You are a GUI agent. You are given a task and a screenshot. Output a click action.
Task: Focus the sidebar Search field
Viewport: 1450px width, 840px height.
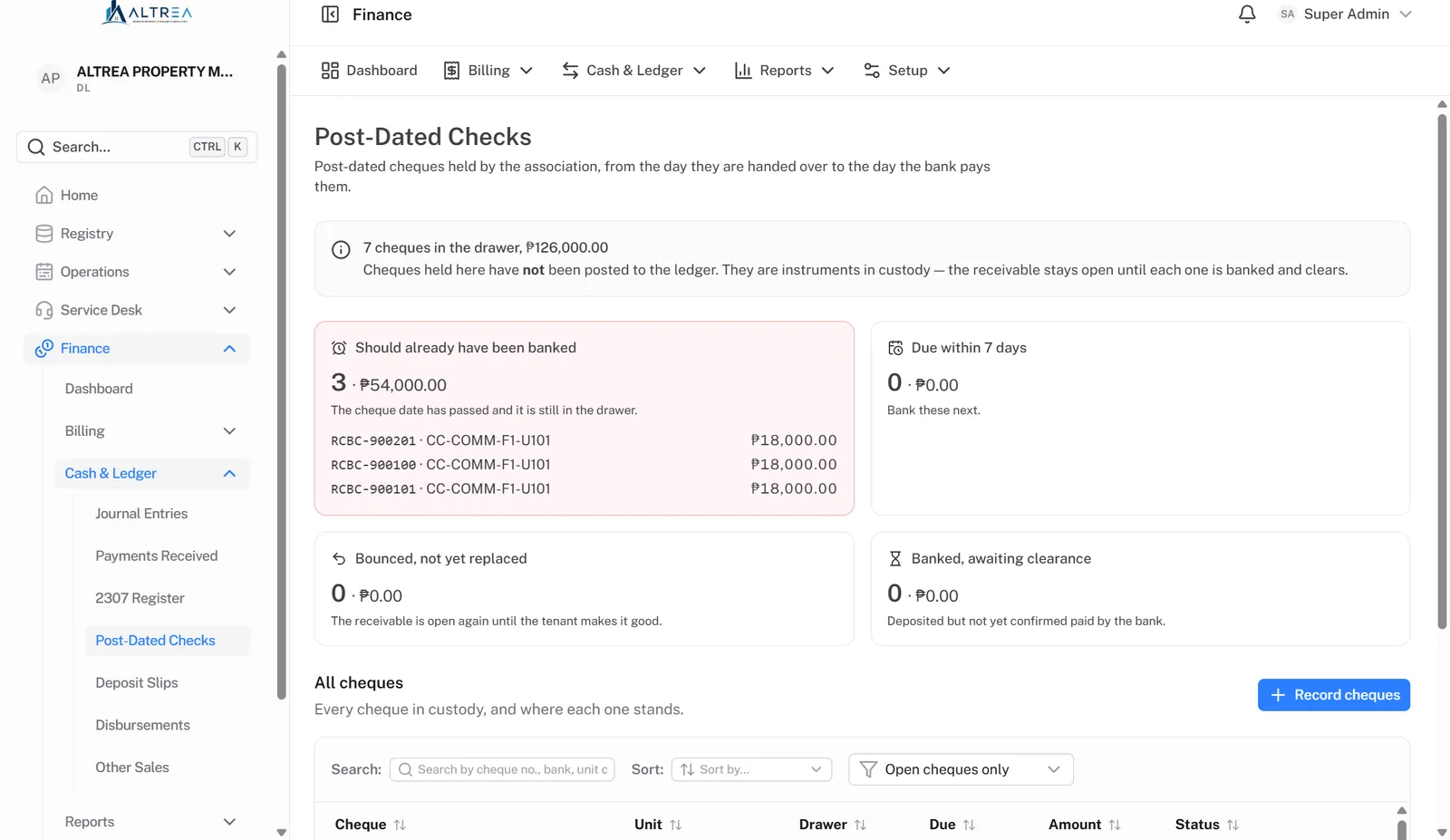[137, 147]
